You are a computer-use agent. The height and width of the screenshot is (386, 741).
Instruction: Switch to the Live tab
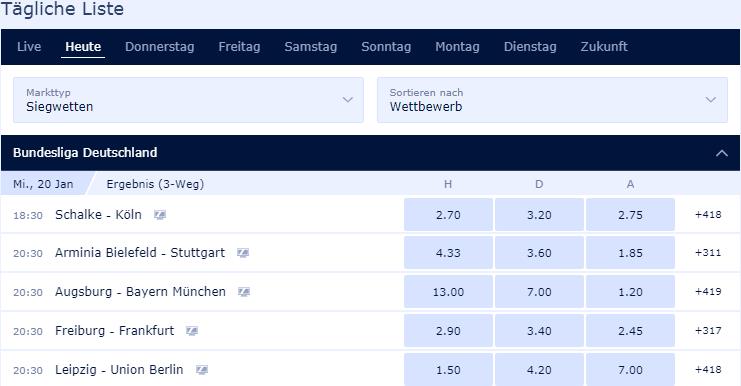point(29,47)
